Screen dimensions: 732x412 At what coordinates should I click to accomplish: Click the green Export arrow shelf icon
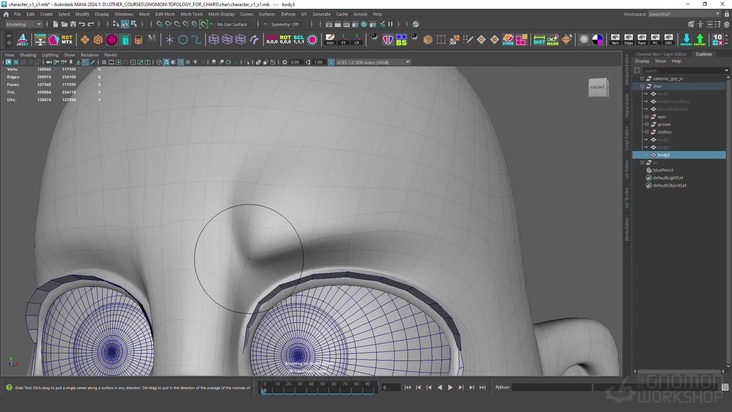[x=700, y=39]
